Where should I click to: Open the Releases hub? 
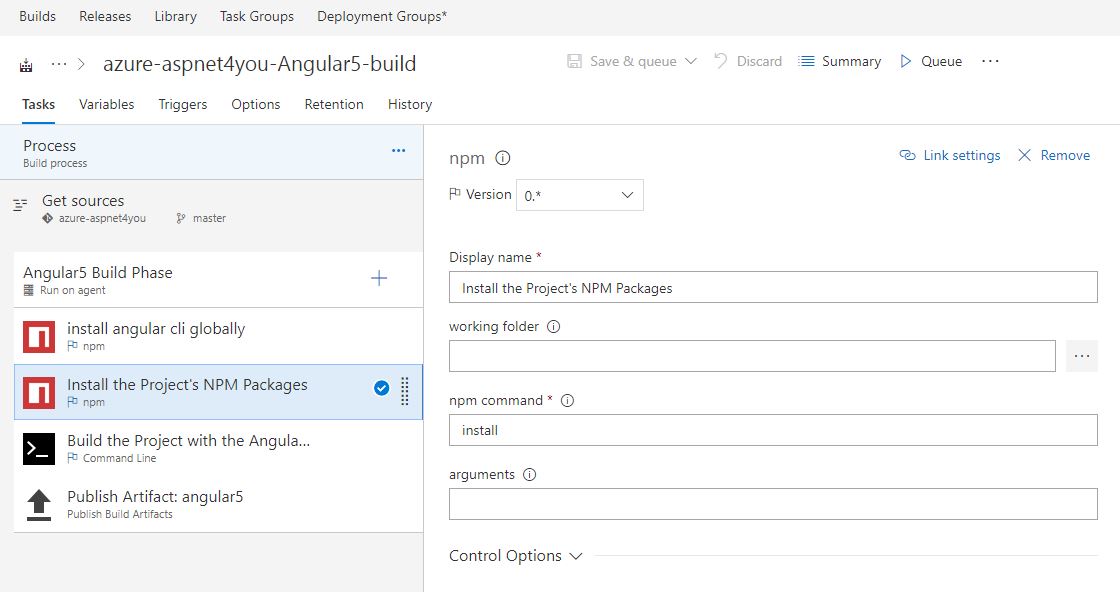(x=105, y=16)
